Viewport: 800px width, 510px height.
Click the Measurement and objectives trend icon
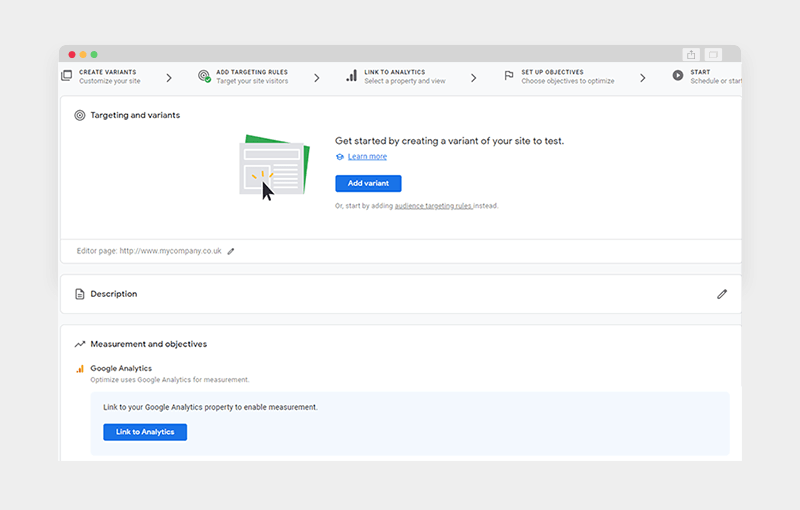point(80,344)
